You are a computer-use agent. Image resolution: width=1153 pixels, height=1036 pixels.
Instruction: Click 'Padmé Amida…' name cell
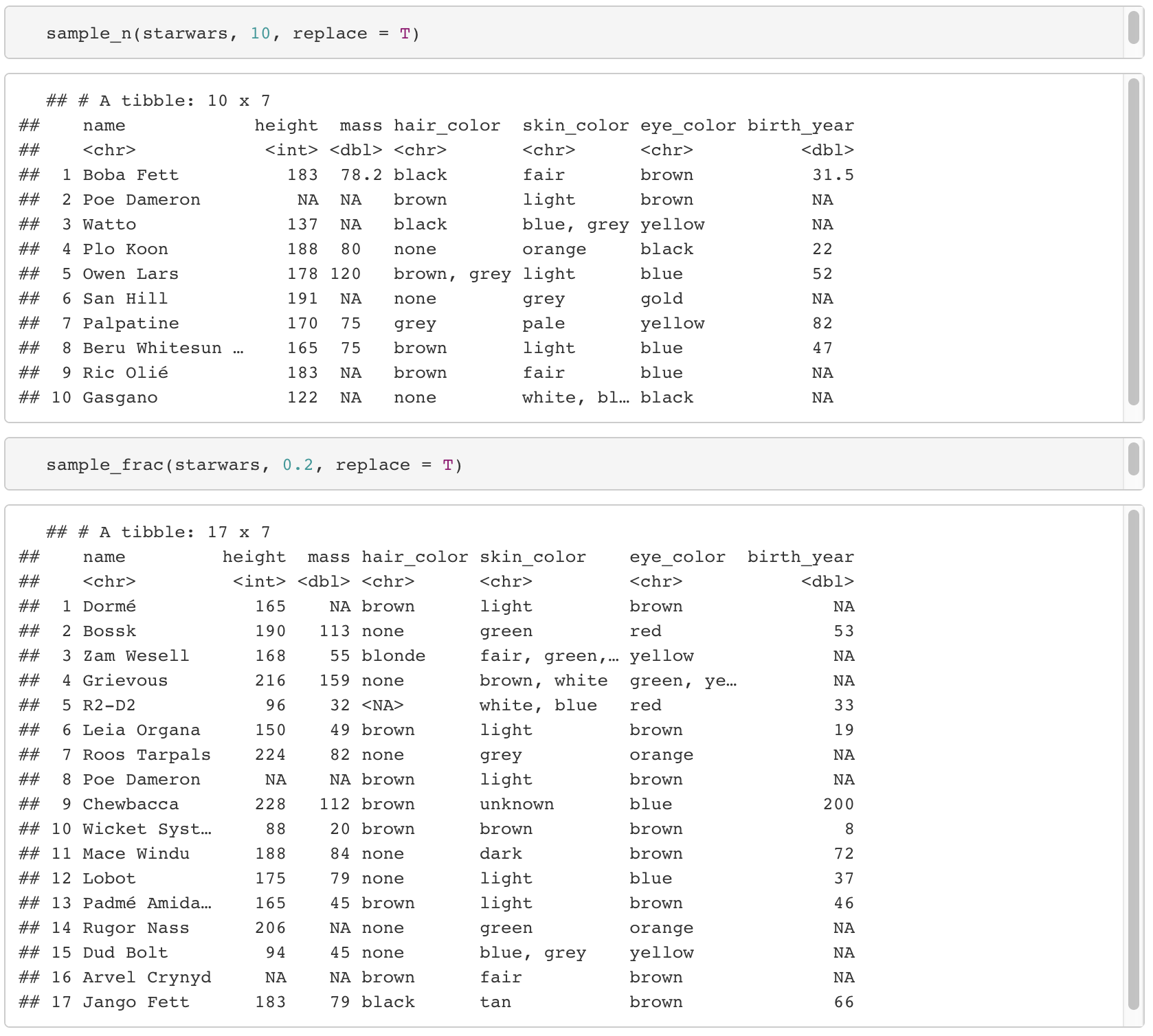(147, 903)
